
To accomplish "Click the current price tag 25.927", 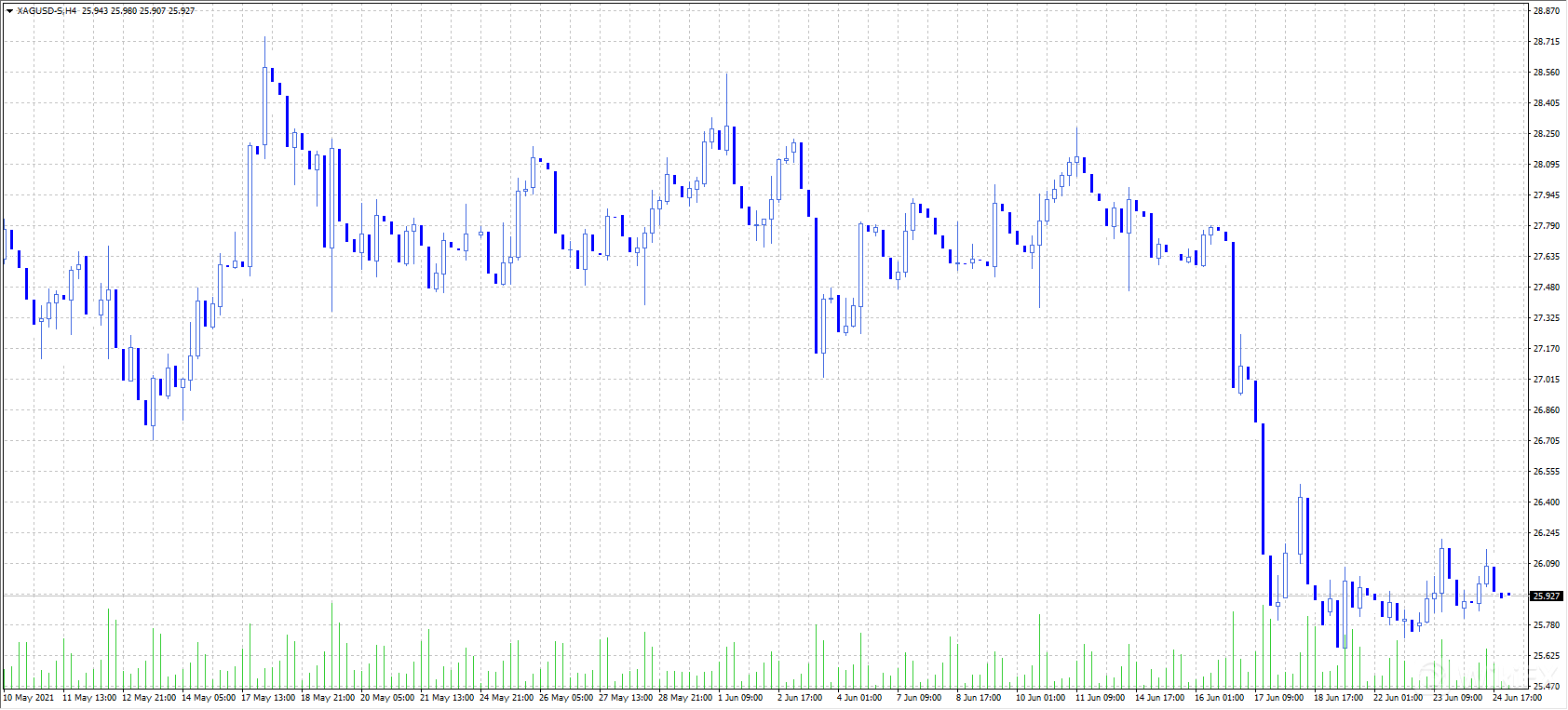I will (x=1547, y=596).
